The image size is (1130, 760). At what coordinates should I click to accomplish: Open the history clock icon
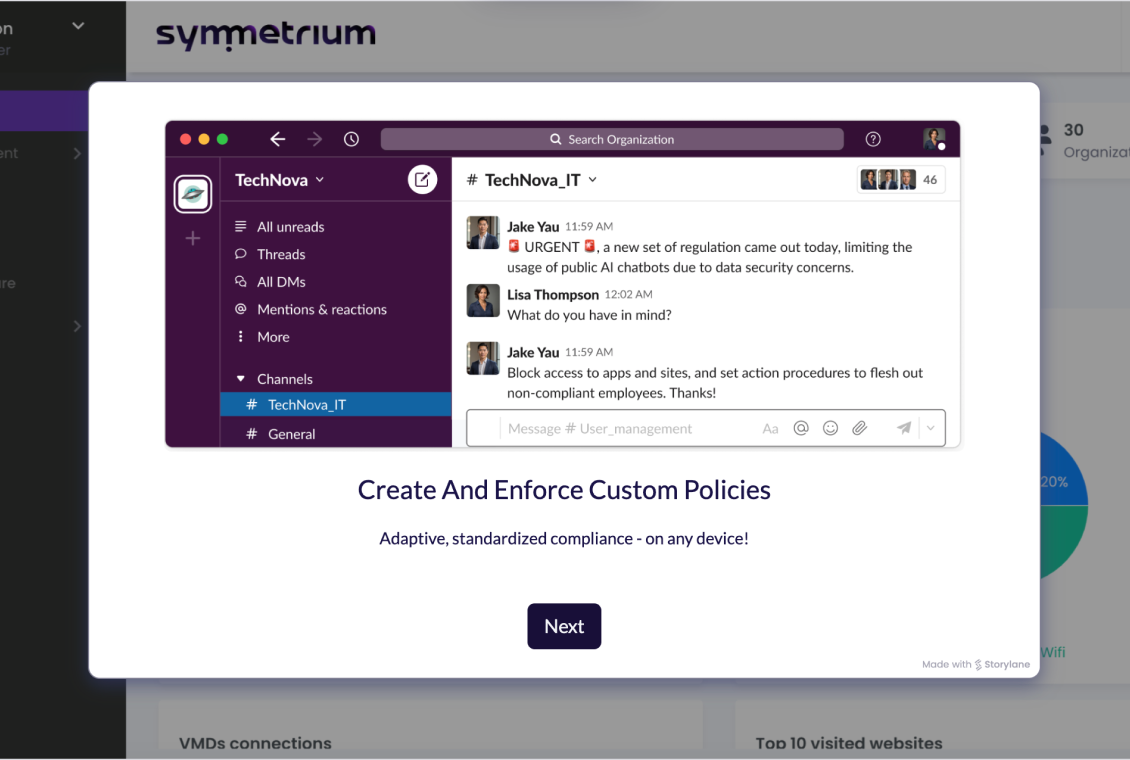(x=351, y=139)
